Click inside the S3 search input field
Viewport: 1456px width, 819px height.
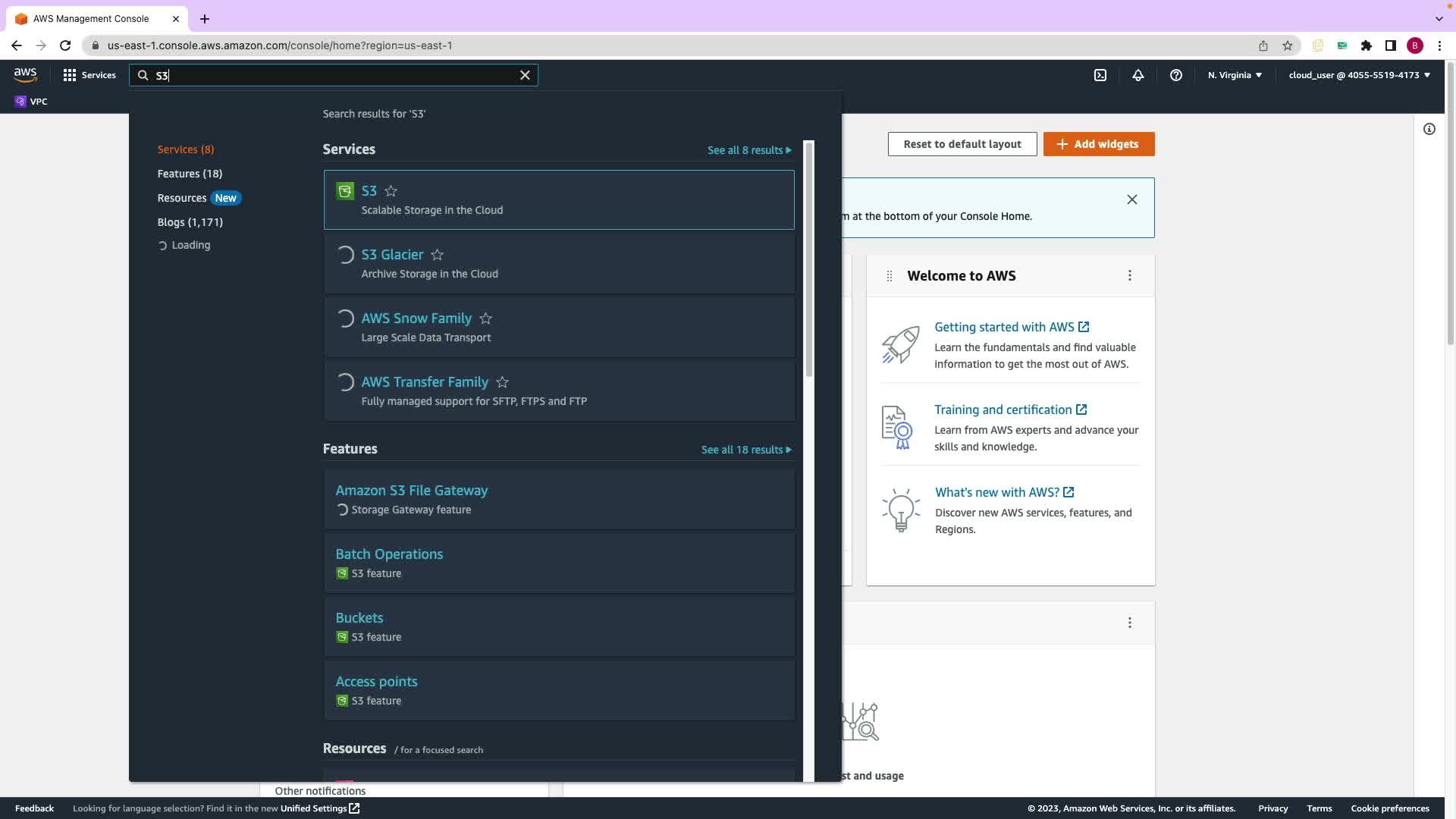[334, 75]
